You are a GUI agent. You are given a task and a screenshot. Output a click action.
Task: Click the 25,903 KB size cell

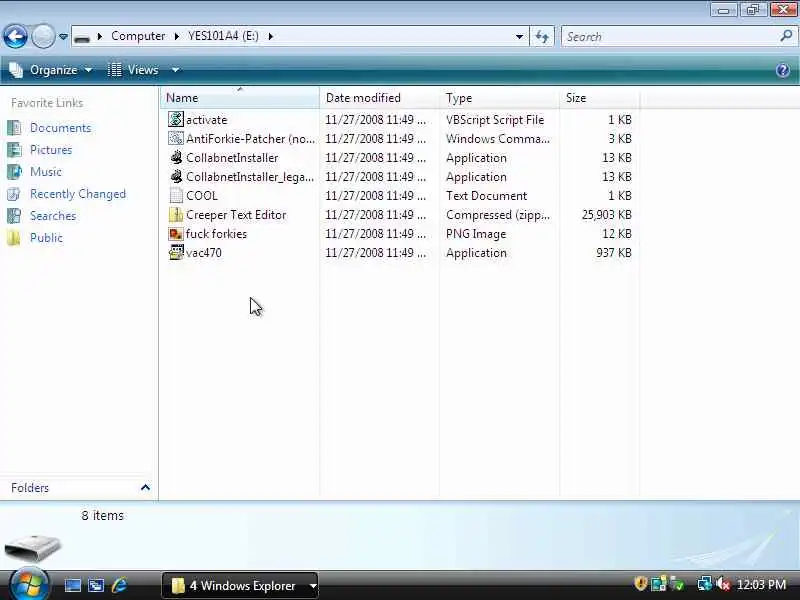[607, 215]
